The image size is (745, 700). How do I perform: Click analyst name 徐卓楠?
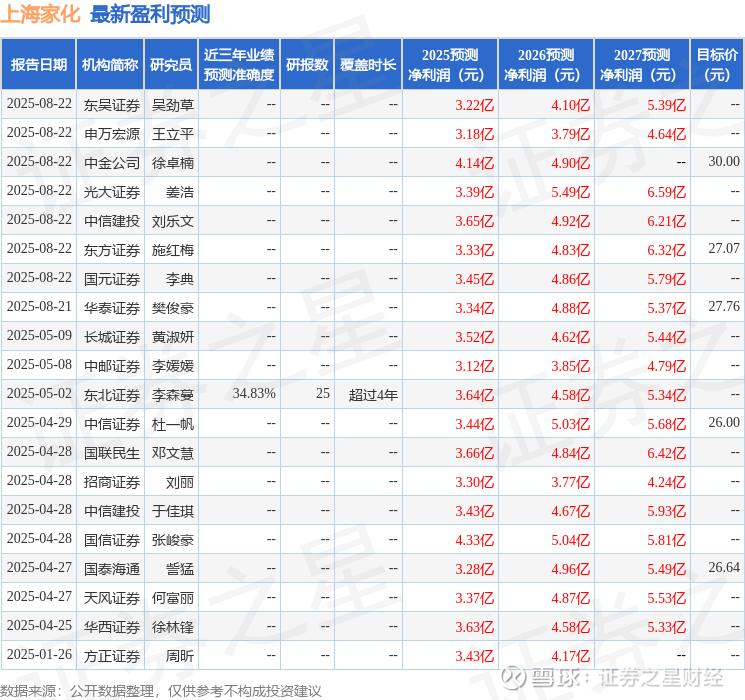(172, 163)
